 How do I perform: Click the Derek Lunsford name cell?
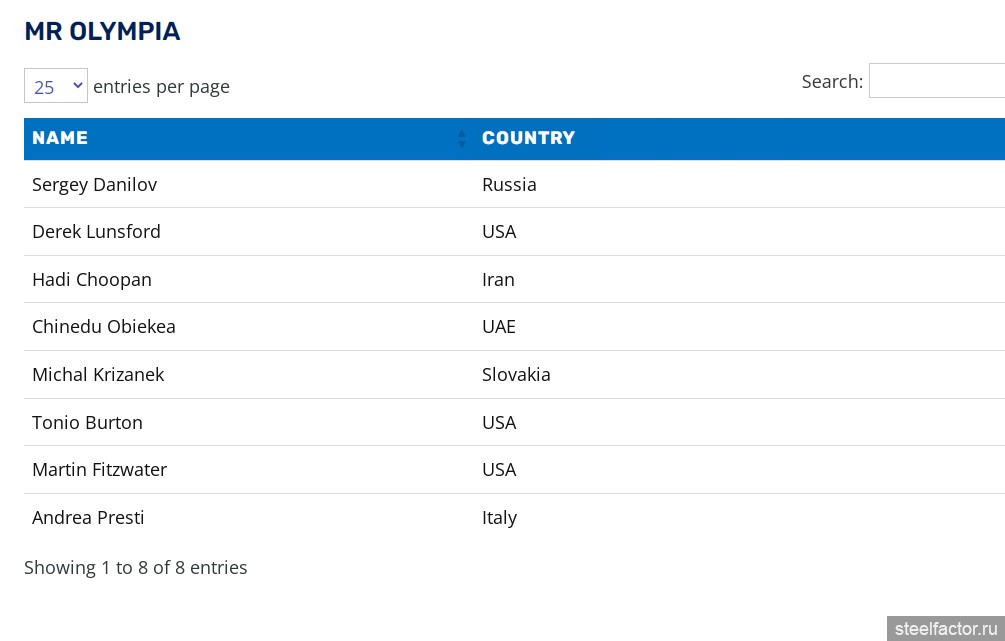pos(96,231)
